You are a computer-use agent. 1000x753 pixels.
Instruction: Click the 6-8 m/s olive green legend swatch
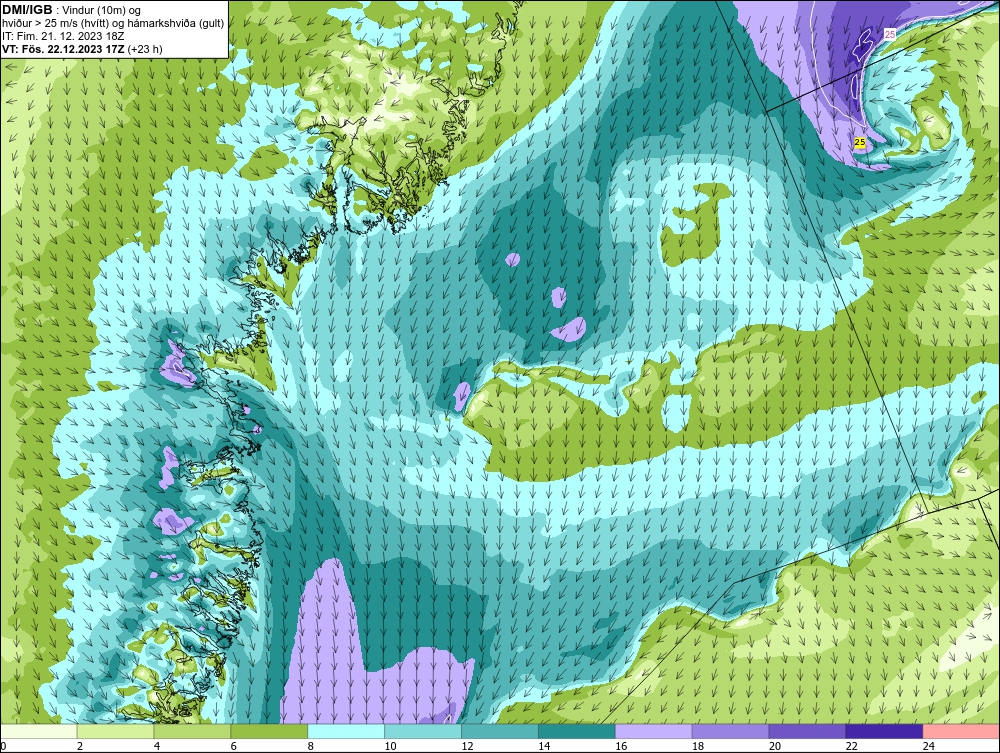coord(269,731)
